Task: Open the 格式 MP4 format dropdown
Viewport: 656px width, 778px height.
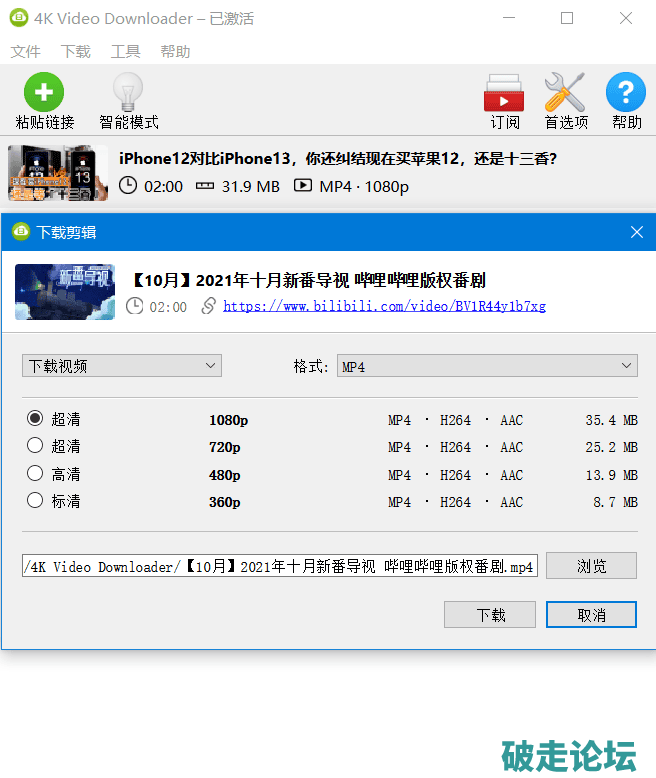Action: click(487, 367)
